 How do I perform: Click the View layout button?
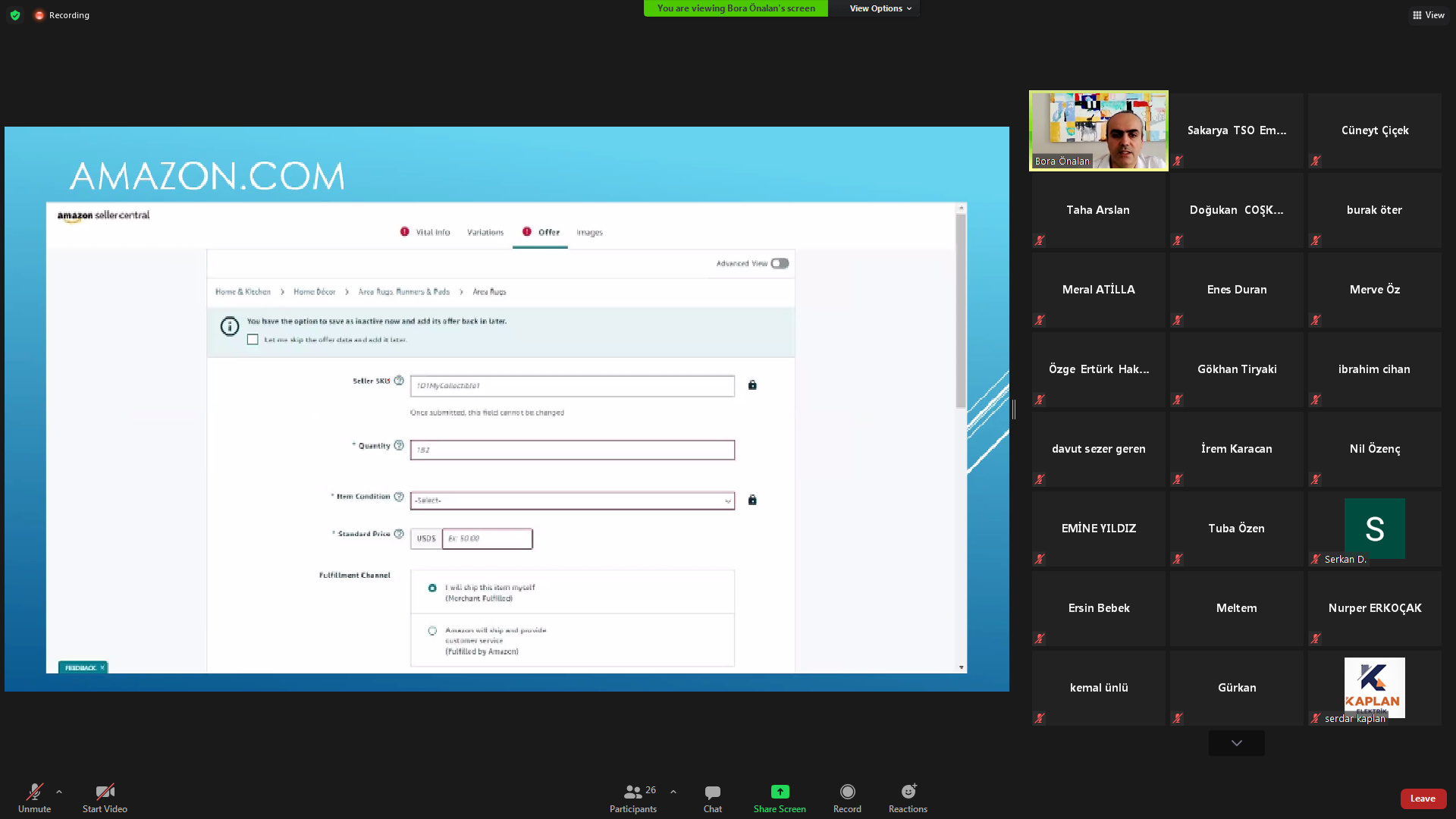point(1428,15)
